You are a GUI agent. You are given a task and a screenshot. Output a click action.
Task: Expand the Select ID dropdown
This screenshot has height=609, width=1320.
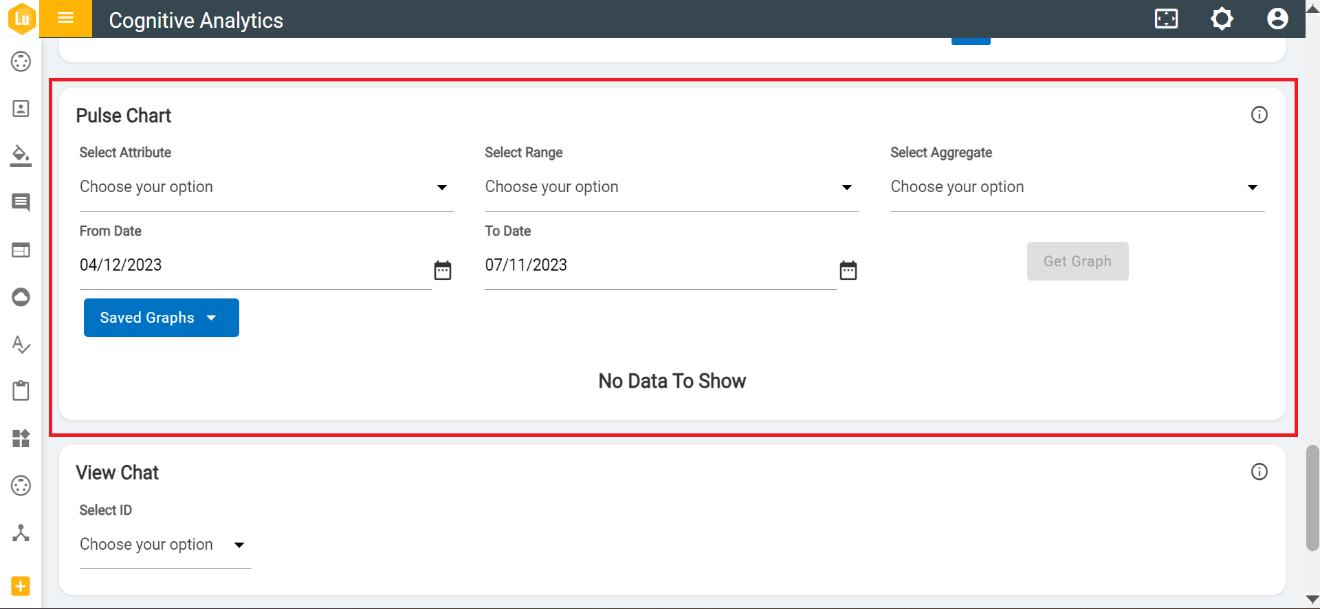coord(165,545)
